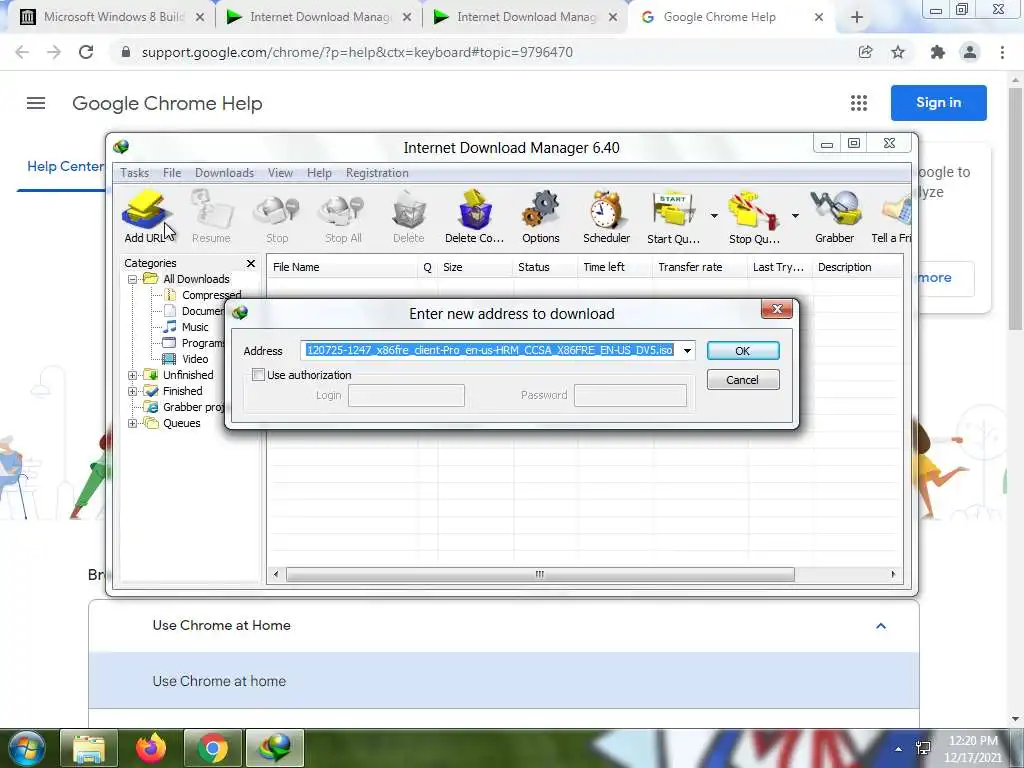Open Google apps grid icon

click(x=859, y=103)
